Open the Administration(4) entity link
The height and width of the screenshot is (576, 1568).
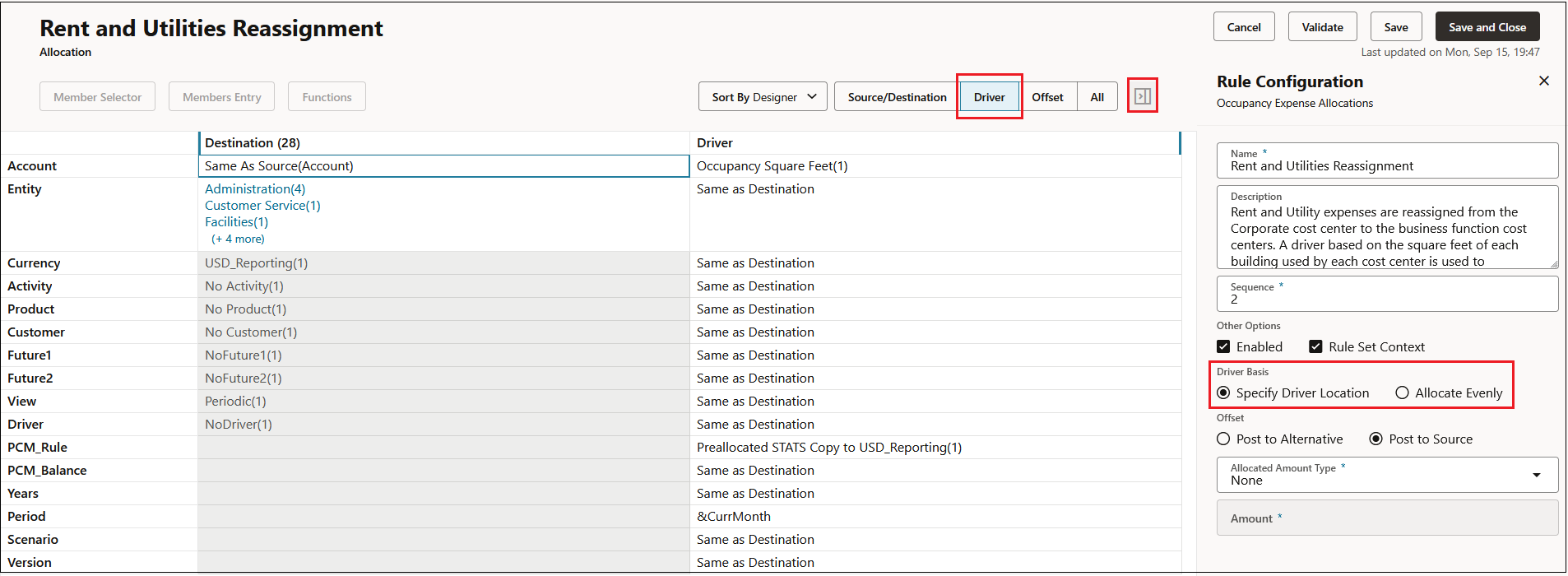click(x=255, y=188)
